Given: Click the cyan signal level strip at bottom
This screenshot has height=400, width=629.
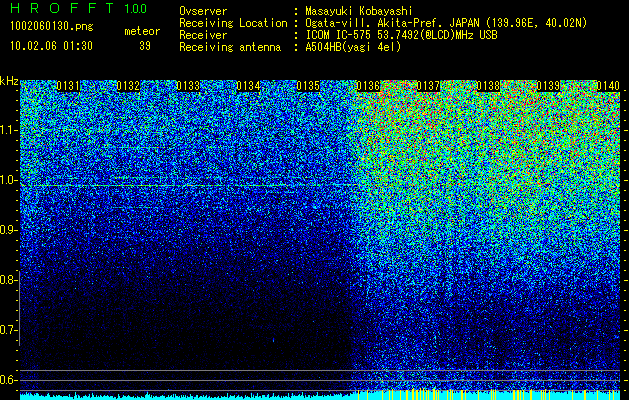Looking at the screenshot, I should 320,395.
